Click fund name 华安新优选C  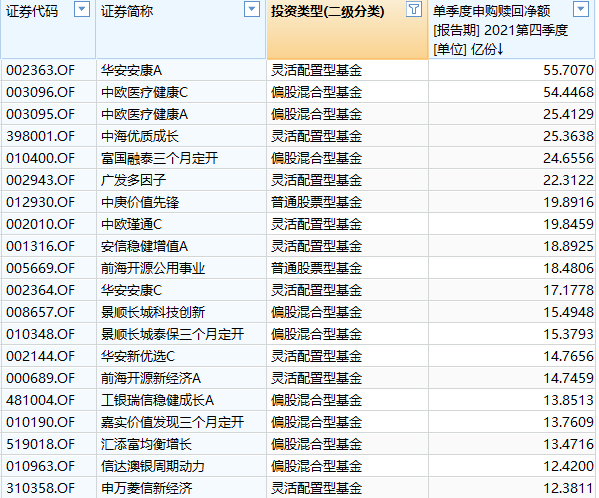[138, 356]
